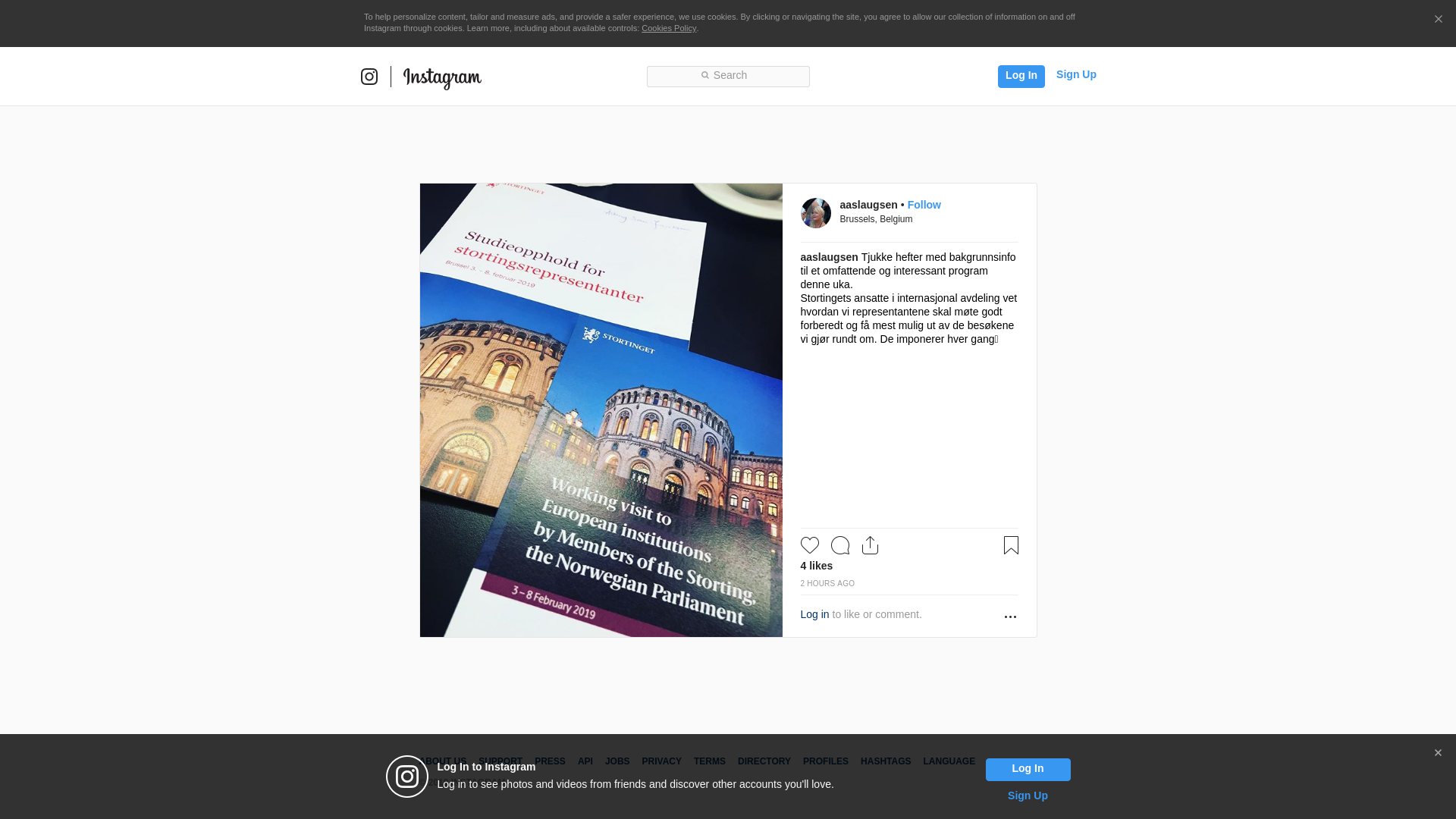Viewport: 1456px width, 819px height.
Task: Open the API footer link
Action: (585, 761)
